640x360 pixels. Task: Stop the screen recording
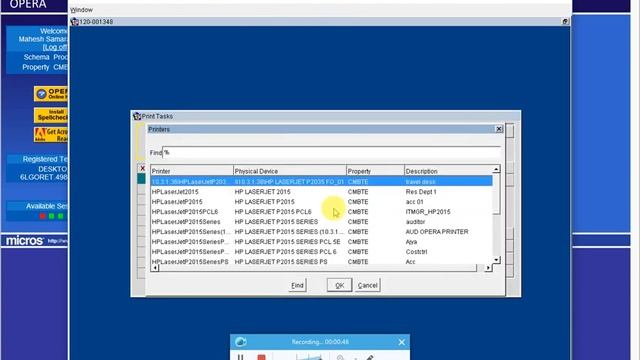tap(261, 358)
